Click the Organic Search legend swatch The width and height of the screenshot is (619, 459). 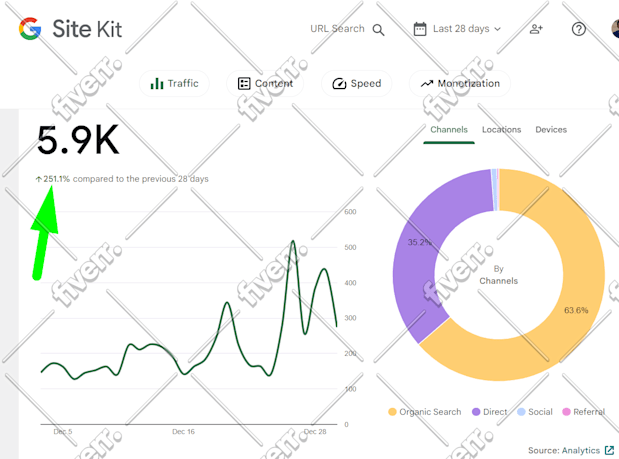[392, 412]
